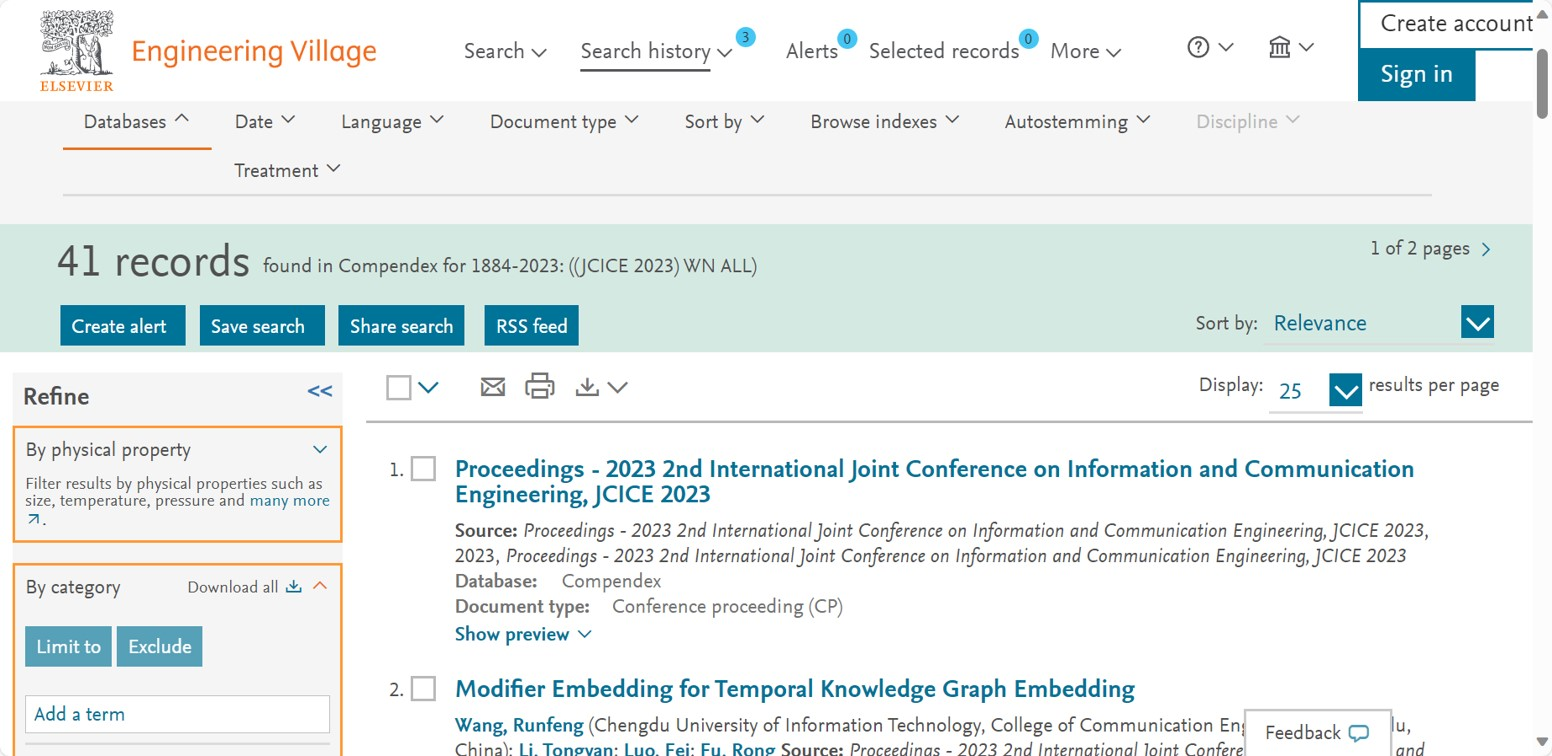
Task: Click author Wang, Runfeng link
Action: coord(519,725)
